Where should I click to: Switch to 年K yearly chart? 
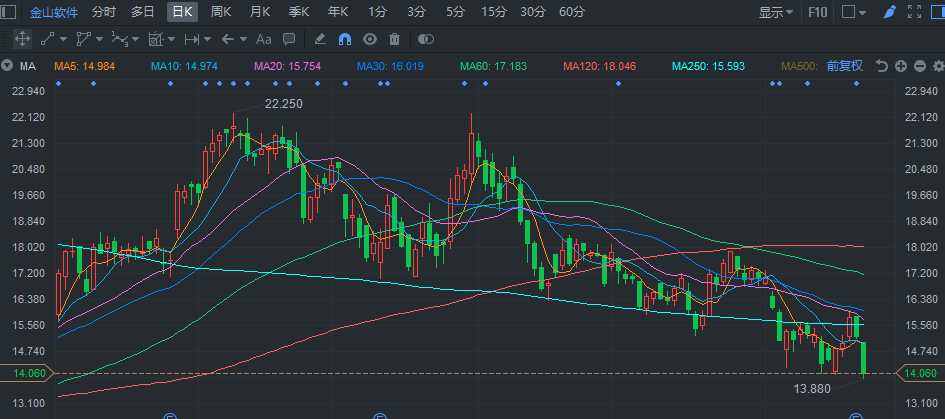tap(338, 11)
